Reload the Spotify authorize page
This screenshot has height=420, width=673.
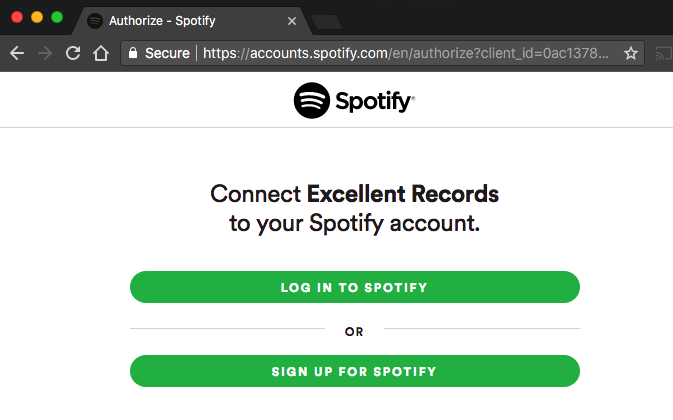click(73, 53)
